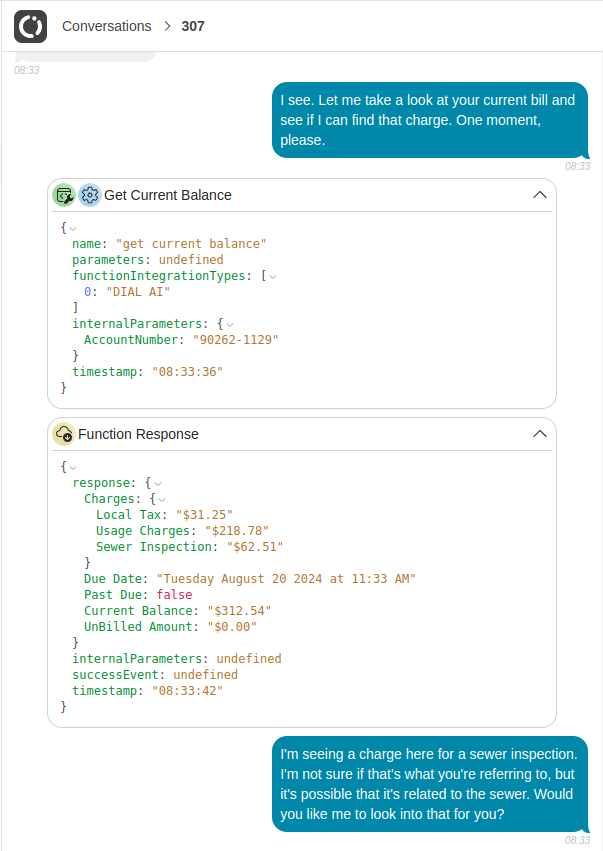Click the blue gear icon by Get Current Balance

point(90,195)
